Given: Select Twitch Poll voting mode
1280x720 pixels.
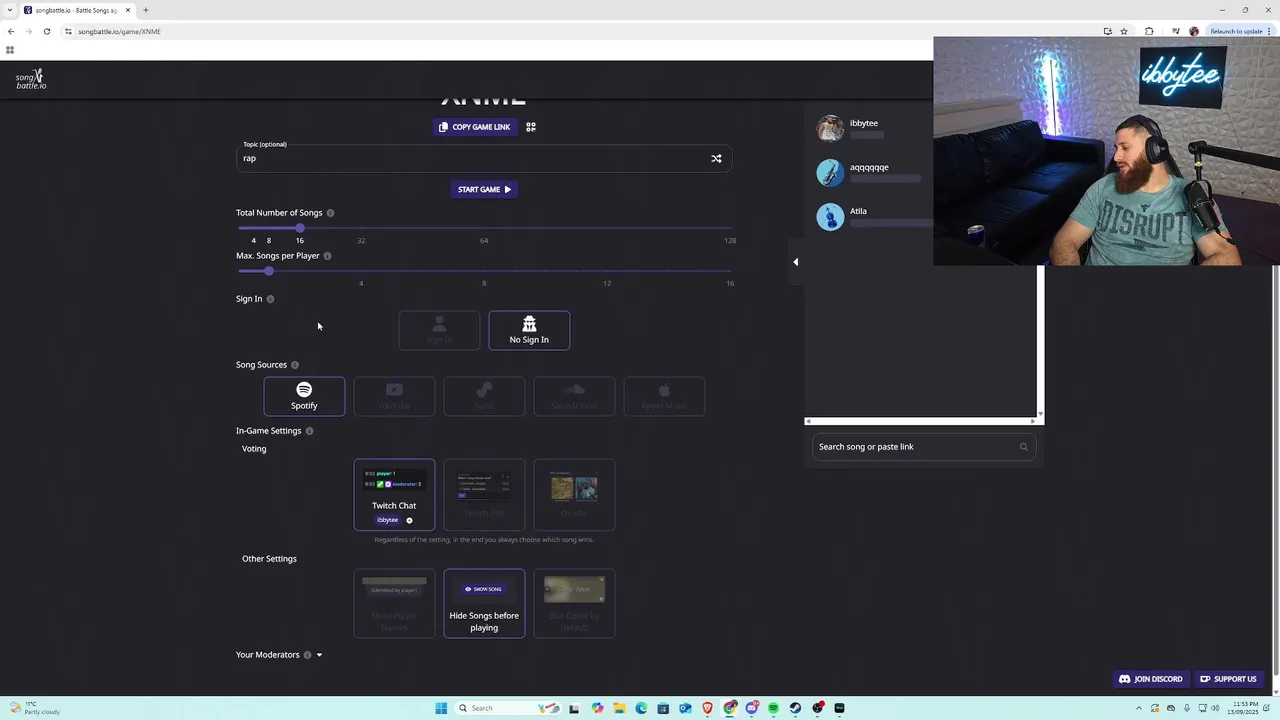Looking at the screenshot, I should (x=484, y=494).
